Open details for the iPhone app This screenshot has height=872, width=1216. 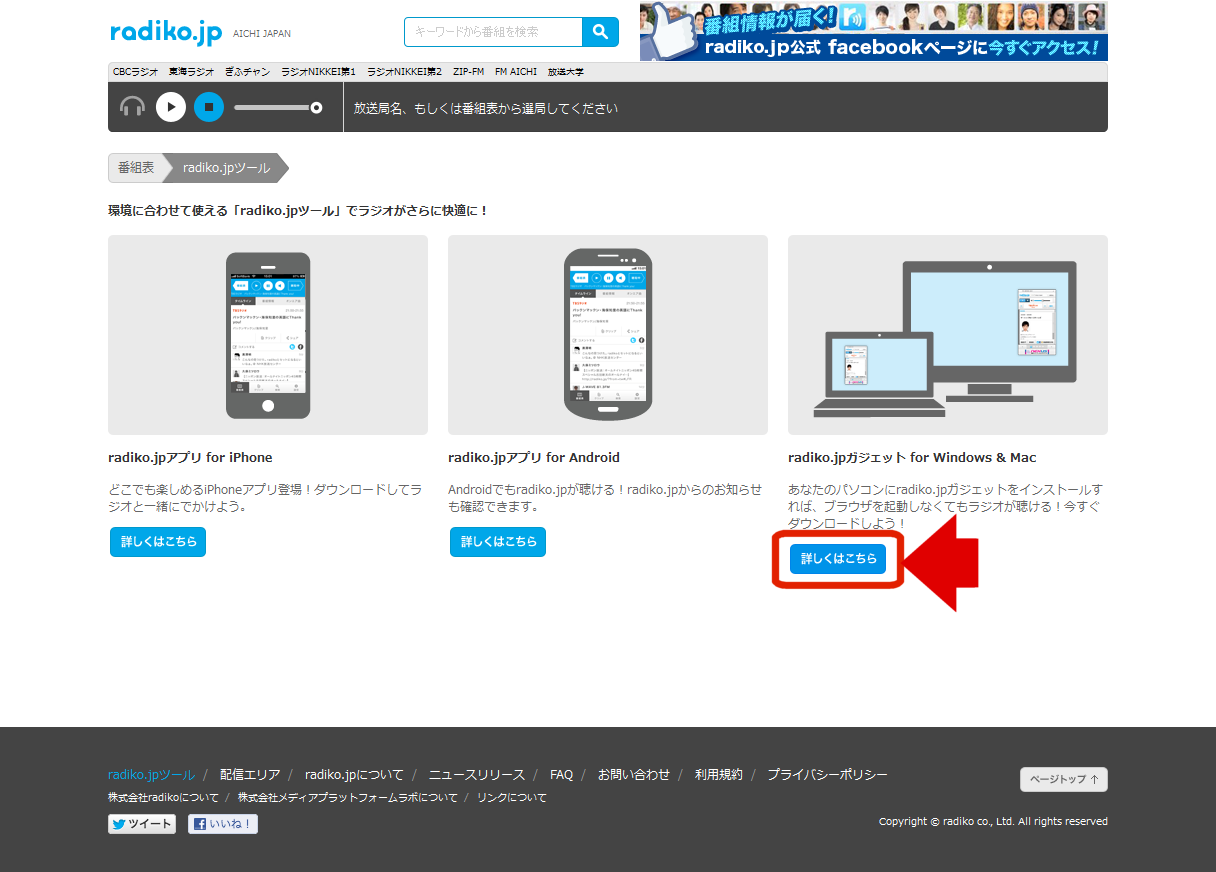158,542
